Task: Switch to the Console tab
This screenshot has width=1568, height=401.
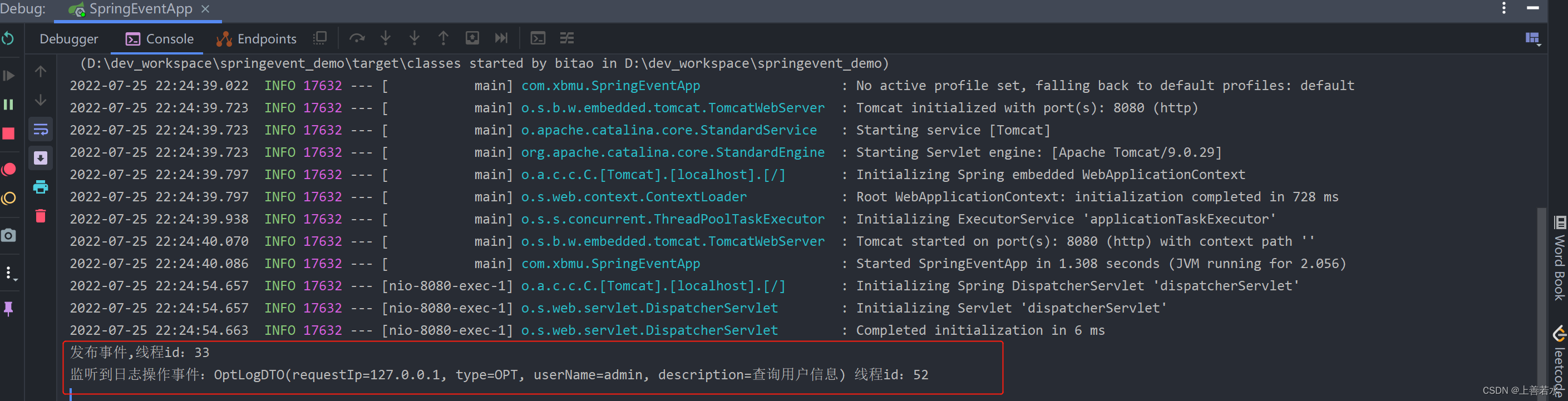Action: pyautogui.click(x=160, y=39)
